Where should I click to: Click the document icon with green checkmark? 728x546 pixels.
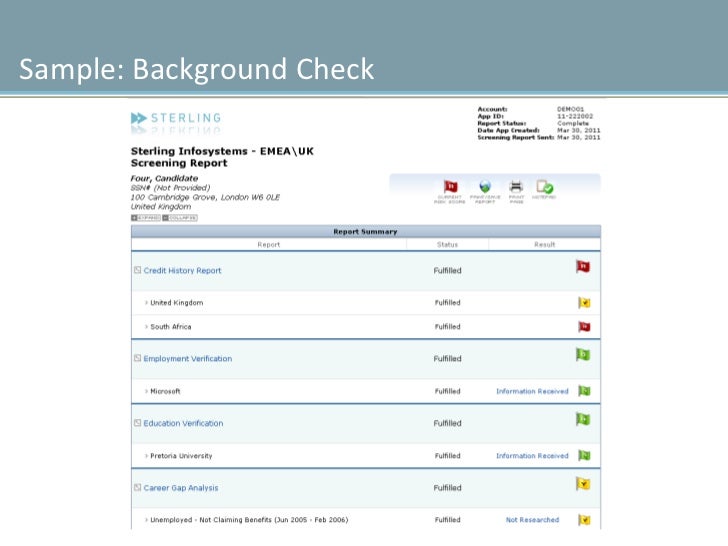click(x=545, y=187)
